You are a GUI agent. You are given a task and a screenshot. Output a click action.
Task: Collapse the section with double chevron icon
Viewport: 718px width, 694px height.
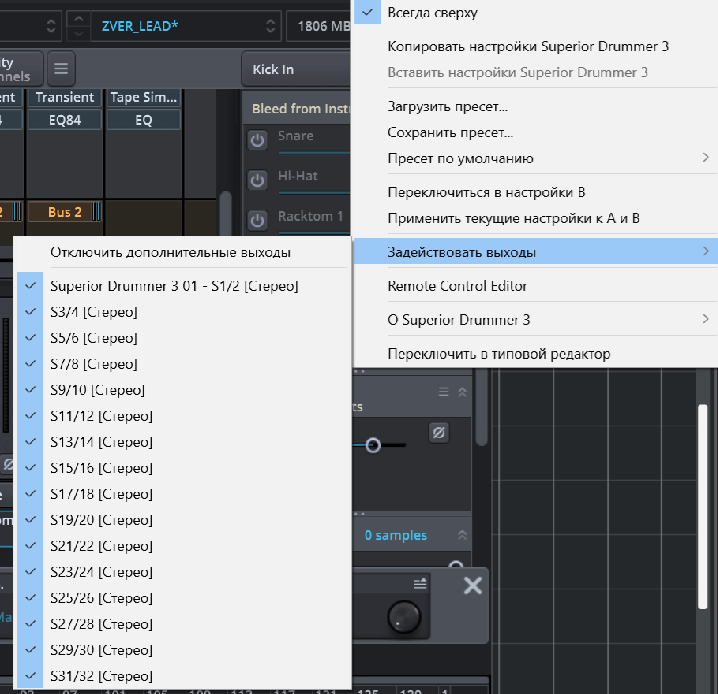[x=462, y=392]
